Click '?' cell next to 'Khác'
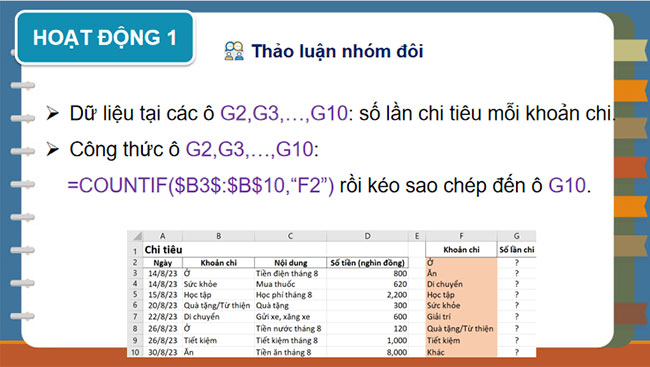Image resolution: width=650 pixels, height=367 pixels. (517, 352)
